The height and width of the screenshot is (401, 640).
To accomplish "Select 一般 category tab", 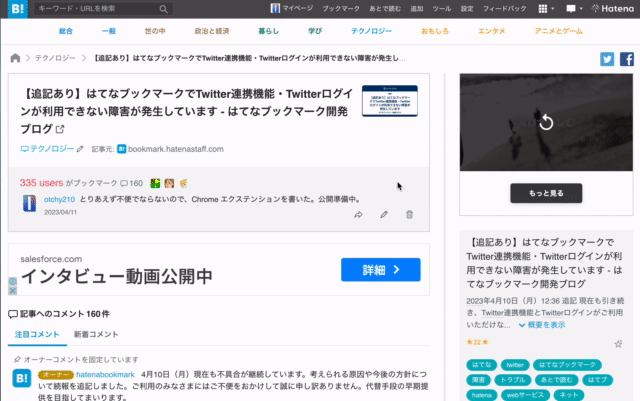I will (109, 31).
